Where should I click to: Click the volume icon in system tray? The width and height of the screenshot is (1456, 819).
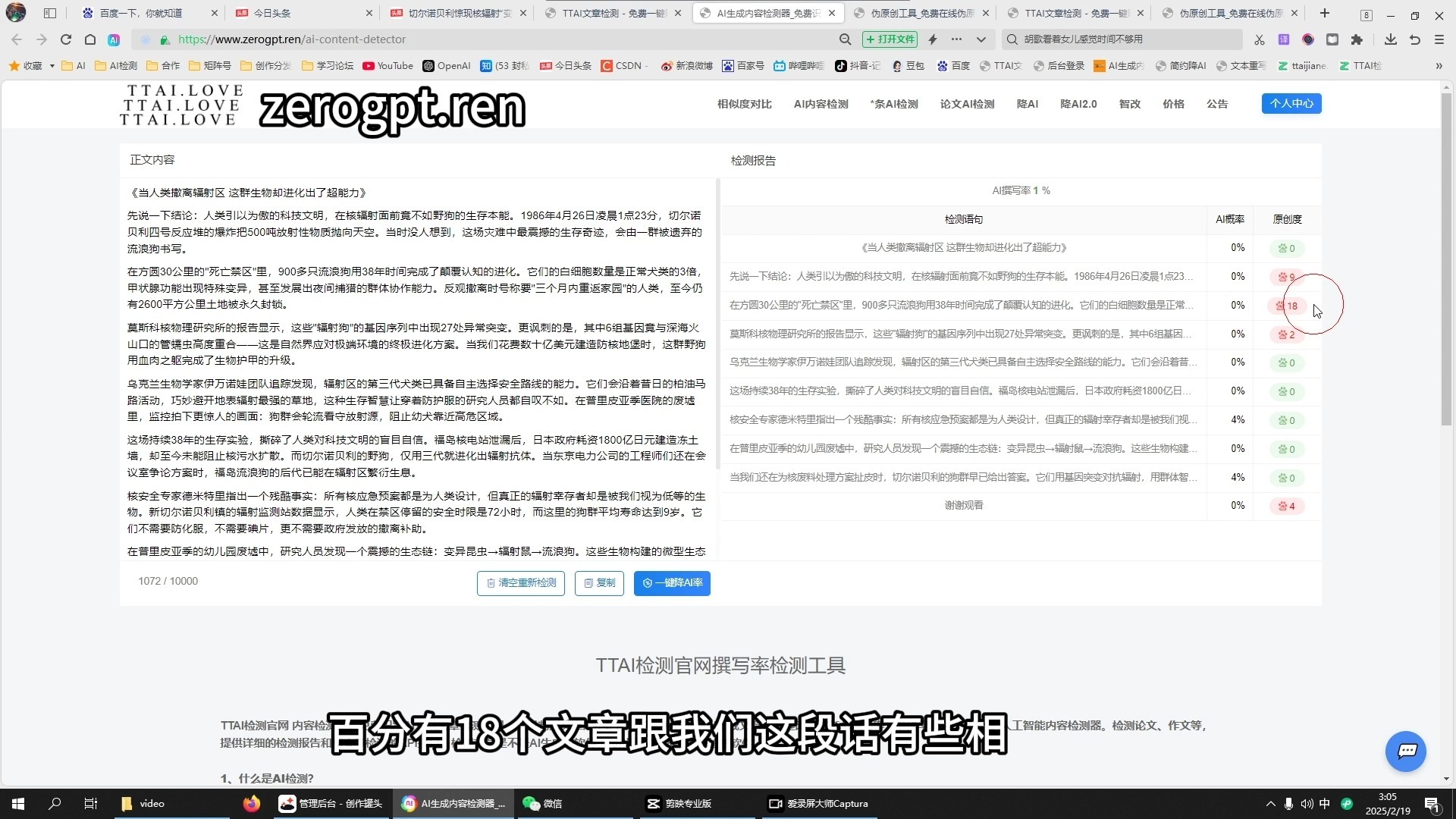1307,804
